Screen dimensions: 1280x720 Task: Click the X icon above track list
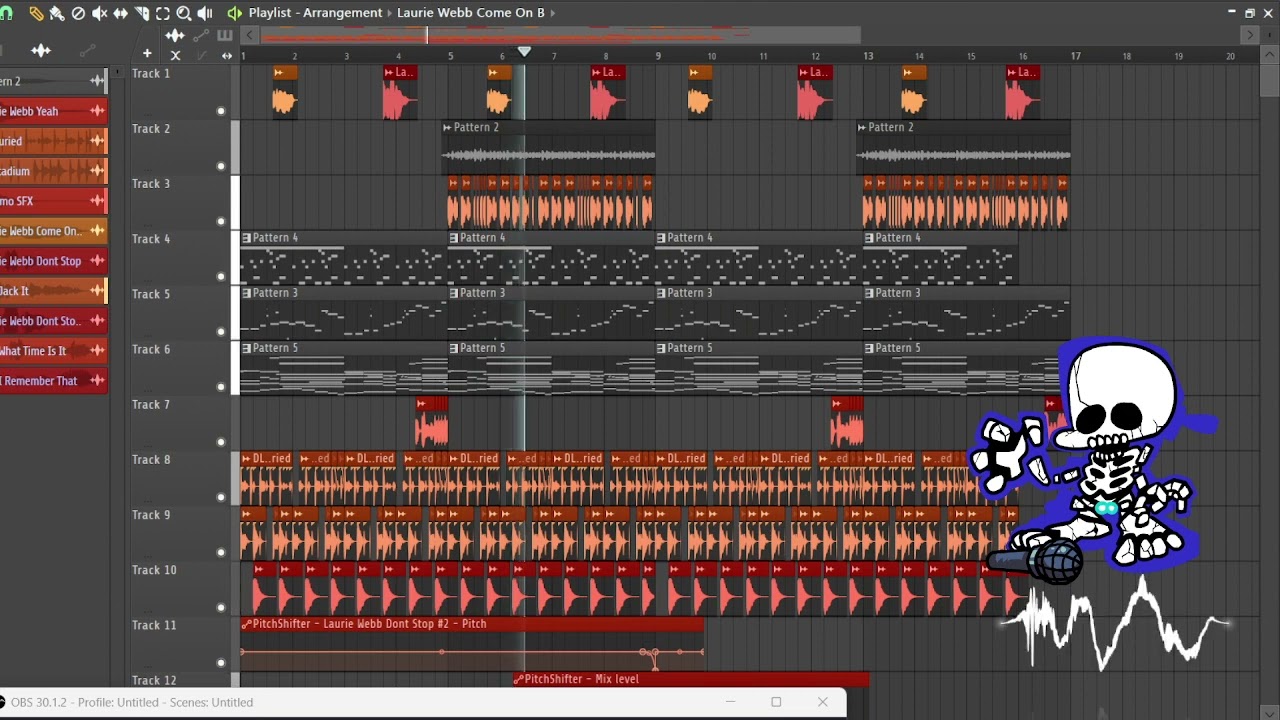click(175, 55)
